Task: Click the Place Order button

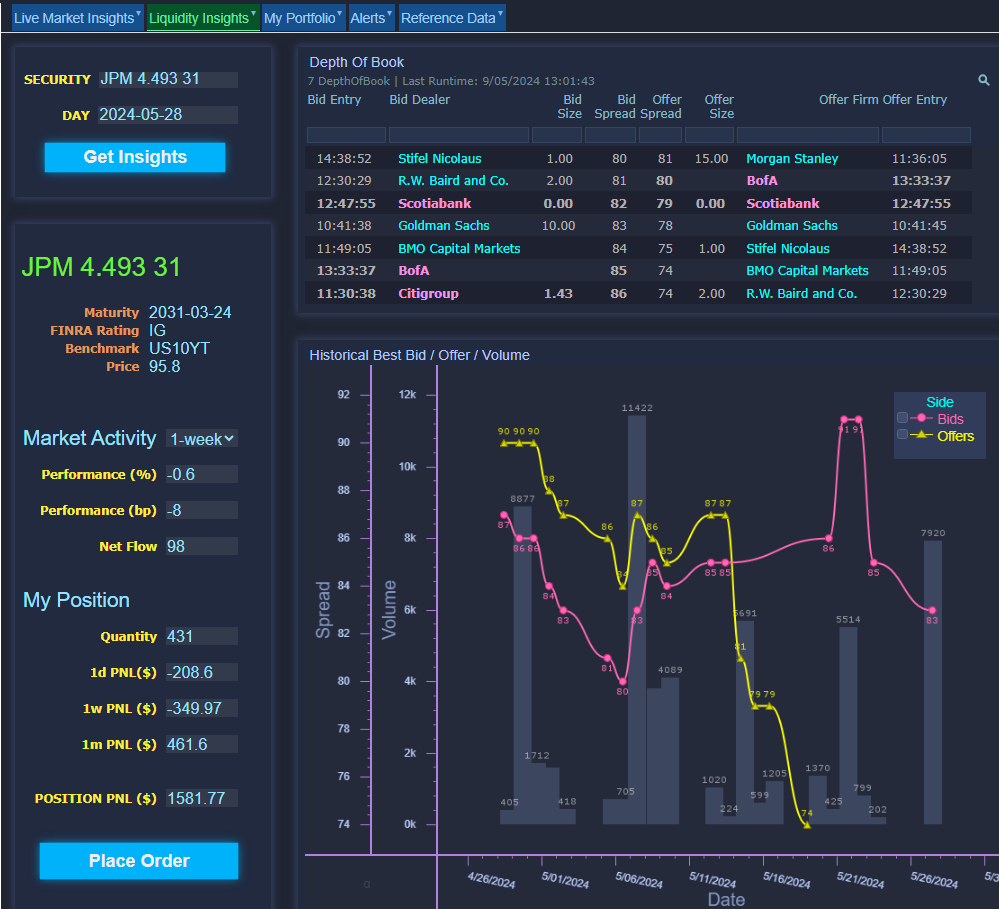Action: click(139, 861)
